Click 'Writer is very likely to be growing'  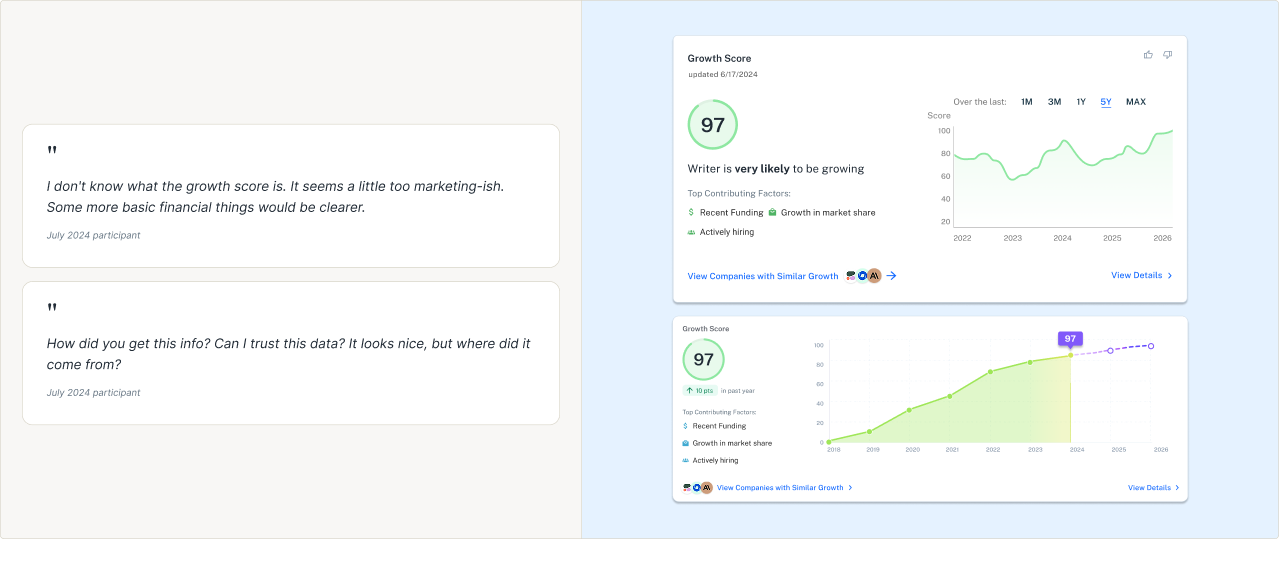click(x=776, y=169)
